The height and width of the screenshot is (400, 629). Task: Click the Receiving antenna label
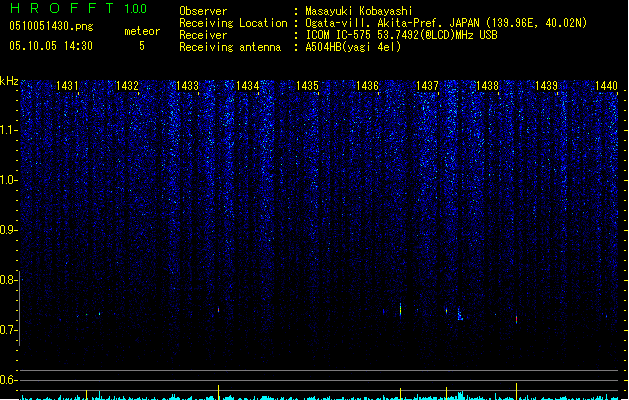[230, 47]
